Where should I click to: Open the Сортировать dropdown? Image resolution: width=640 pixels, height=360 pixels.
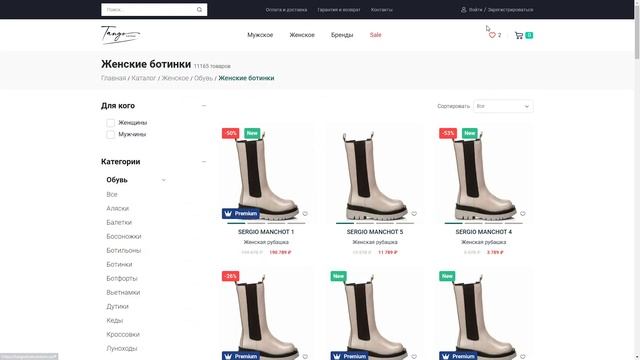(503, 106)
